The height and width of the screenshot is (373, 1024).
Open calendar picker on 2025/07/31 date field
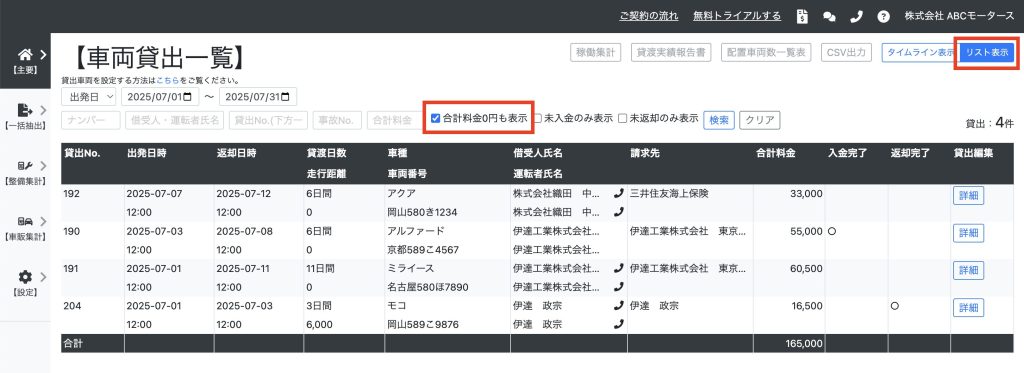tap(286, 97)
